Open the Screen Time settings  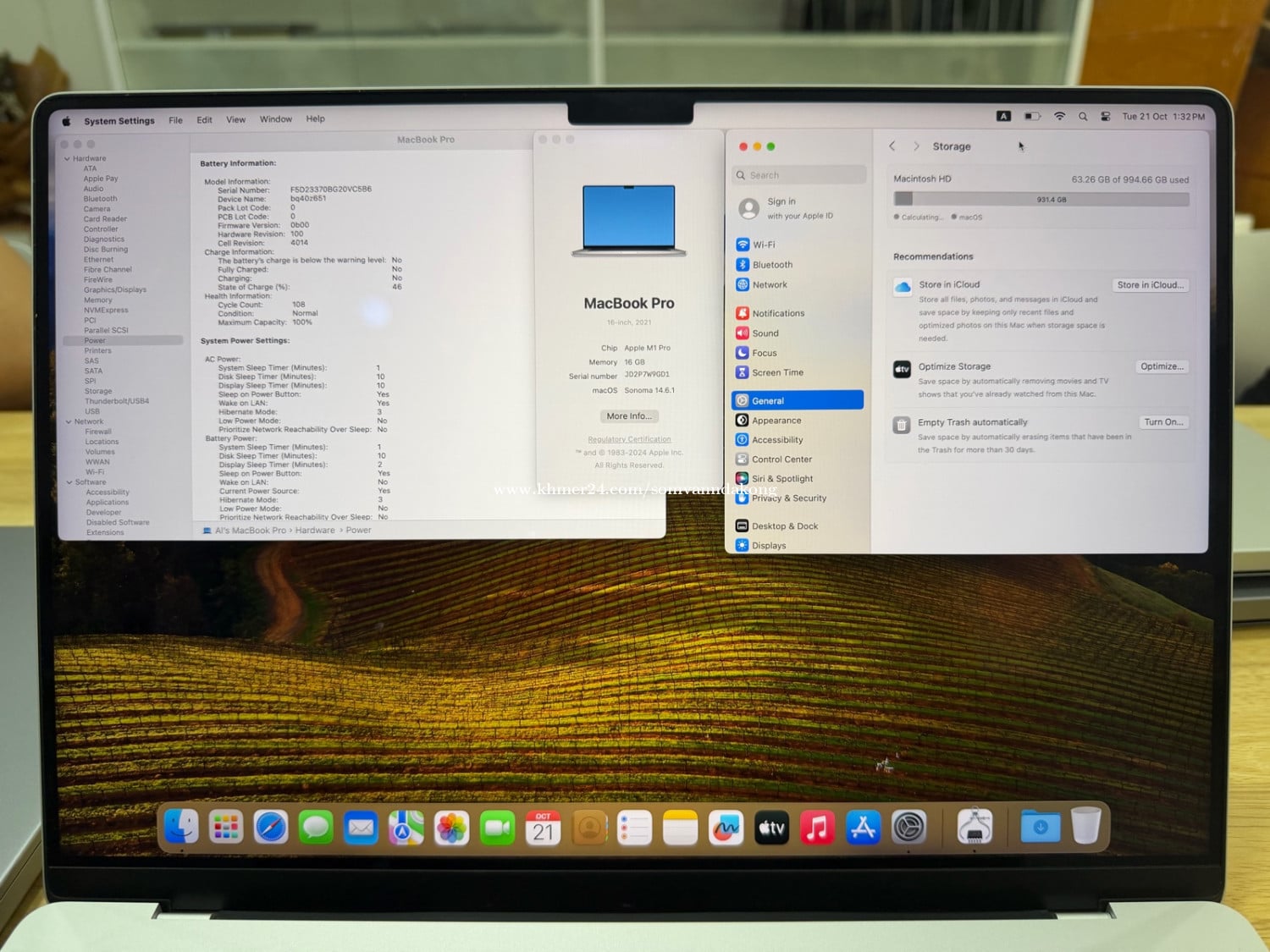tap(776, 372)
